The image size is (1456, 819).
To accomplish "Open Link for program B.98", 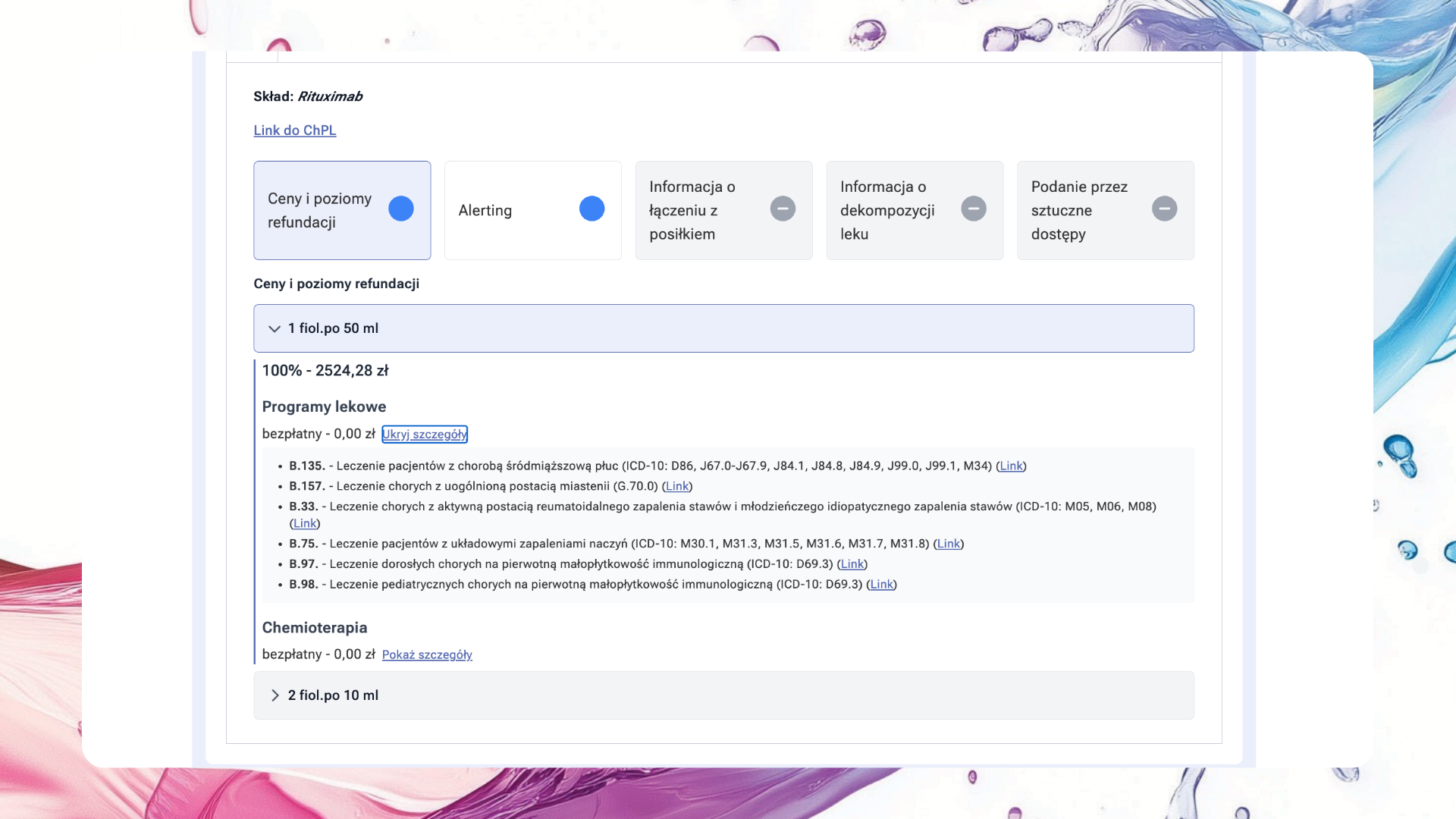I will point(881,585).
